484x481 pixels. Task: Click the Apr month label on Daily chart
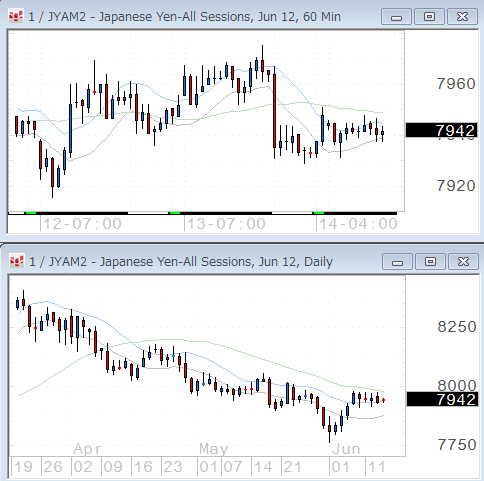(87, 449)
